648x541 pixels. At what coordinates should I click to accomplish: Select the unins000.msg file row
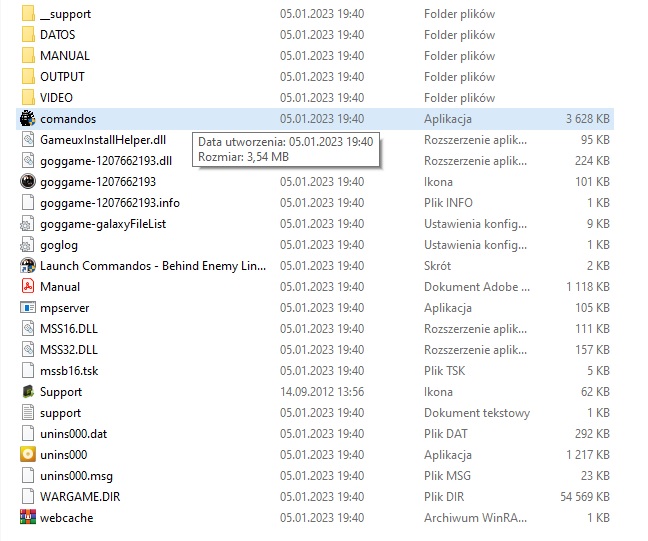point(315,476)
